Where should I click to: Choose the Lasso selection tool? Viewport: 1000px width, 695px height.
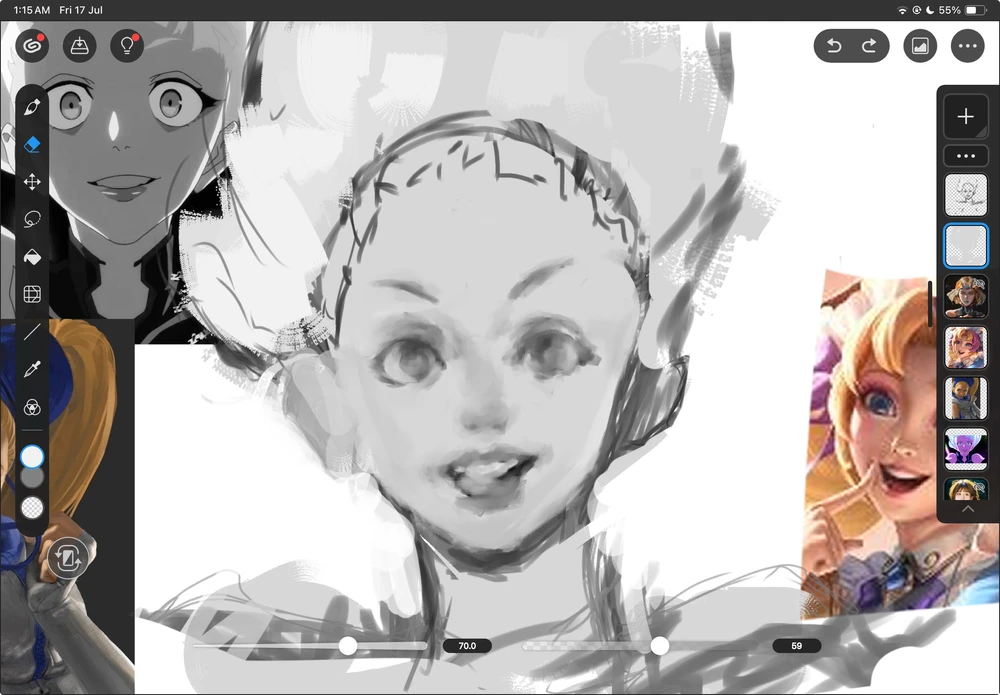(x=32, y=219)
